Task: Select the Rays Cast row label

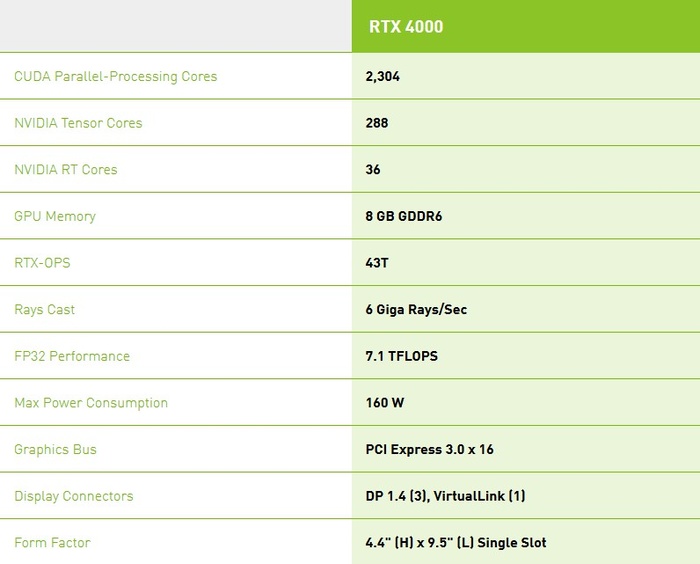Action: 45,310
